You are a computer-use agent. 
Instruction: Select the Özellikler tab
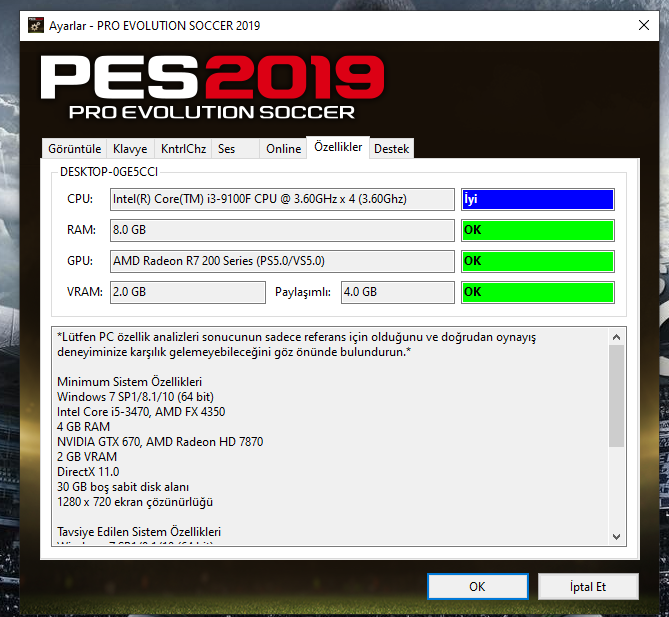tap(338, 147)
